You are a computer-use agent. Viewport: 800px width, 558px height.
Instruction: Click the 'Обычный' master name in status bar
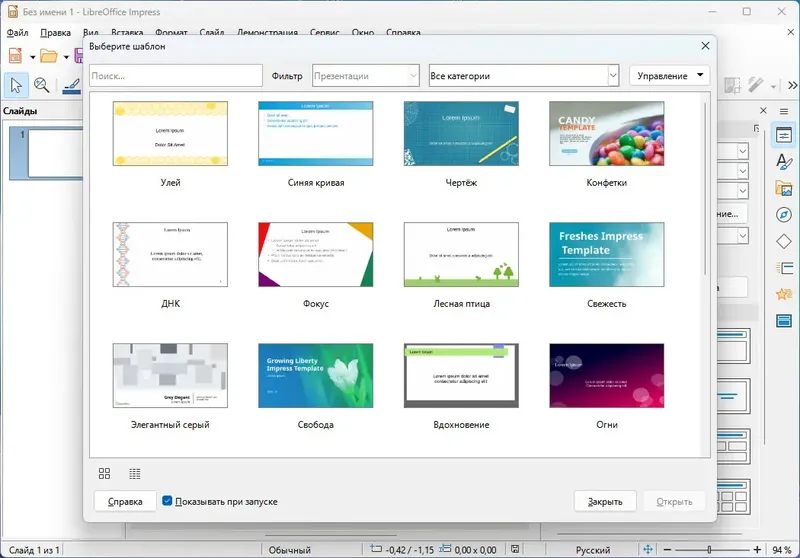(x=289, y=550)
